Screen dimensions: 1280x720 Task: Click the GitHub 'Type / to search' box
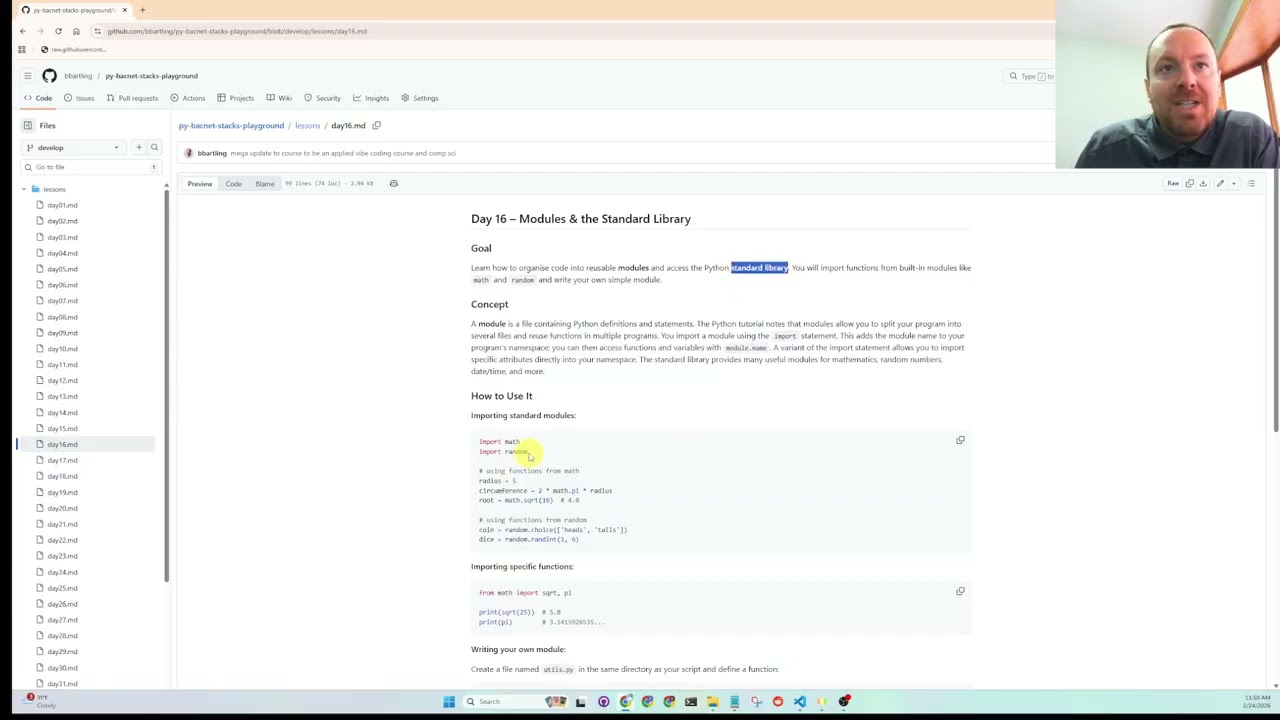point(1030,76)
